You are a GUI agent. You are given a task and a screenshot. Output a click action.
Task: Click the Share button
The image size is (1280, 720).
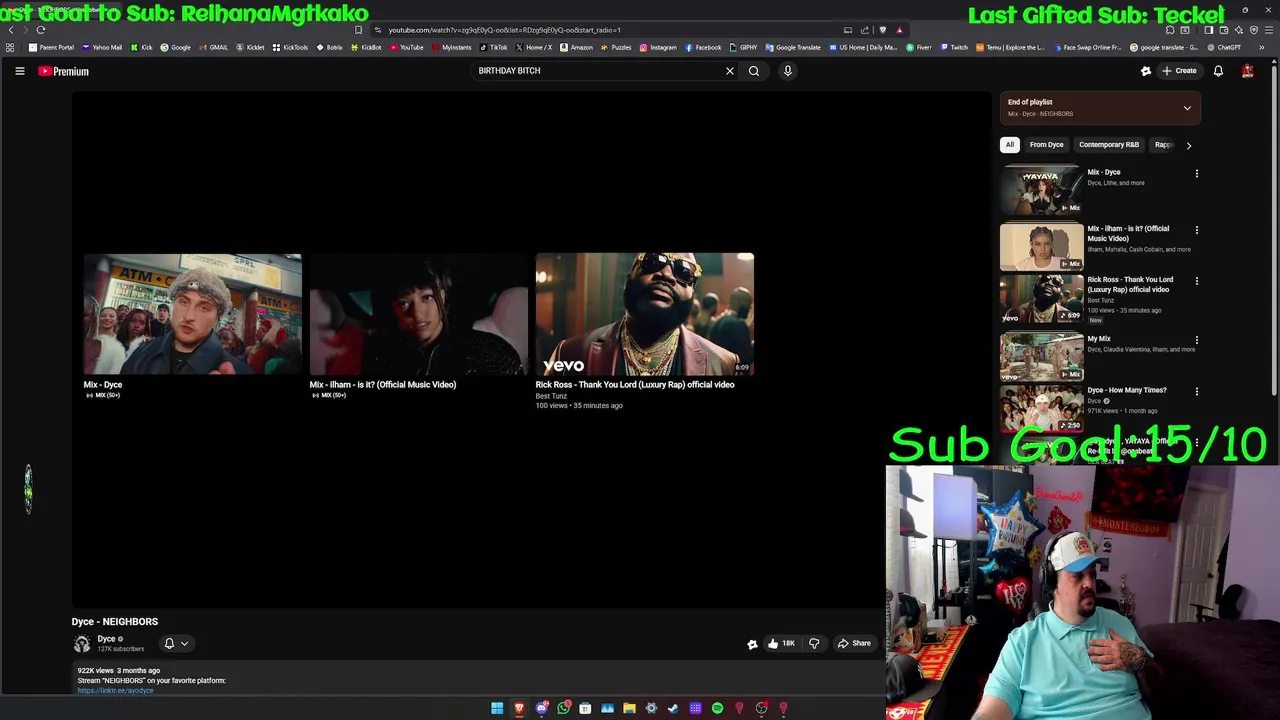point(855,644)
